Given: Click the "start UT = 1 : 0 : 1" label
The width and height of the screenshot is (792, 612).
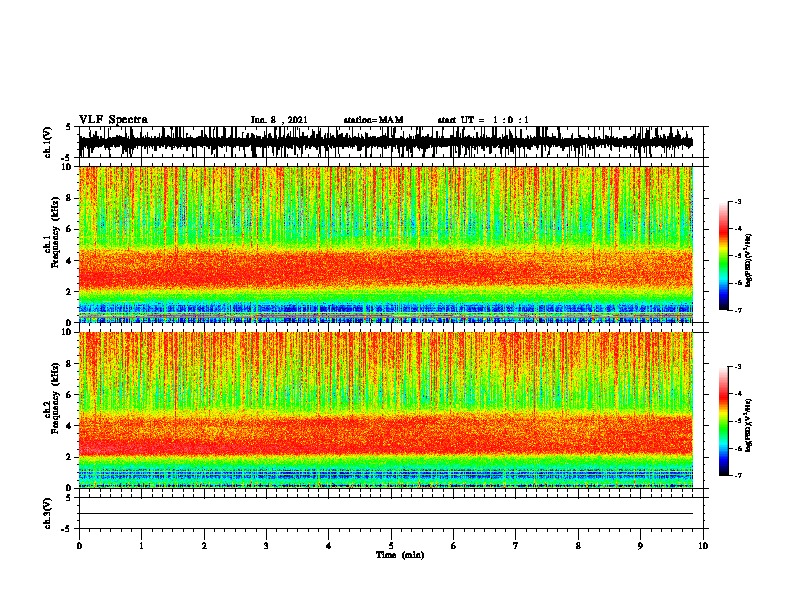Looking at the screenshot, I should pyautogui.click(x=483, y=120).
